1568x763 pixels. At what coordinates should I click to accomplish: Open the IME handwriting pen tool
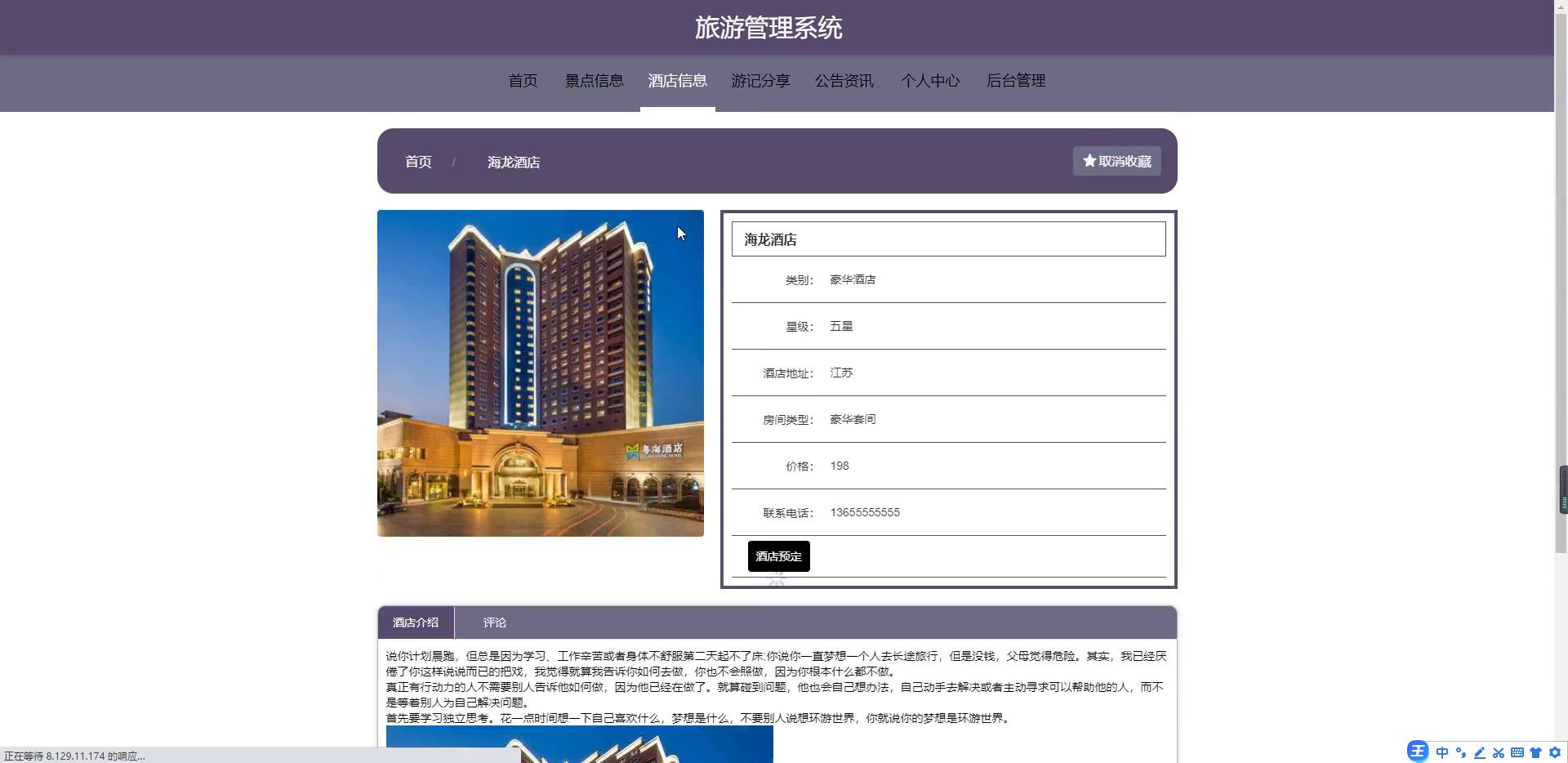point(1480,752)
